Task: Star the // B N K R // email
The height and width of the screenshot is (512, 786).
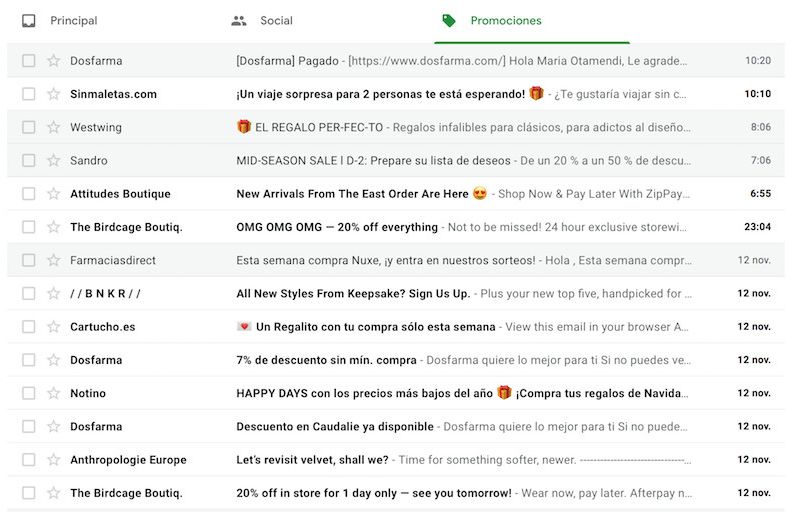Action: [x=54, y=293]
